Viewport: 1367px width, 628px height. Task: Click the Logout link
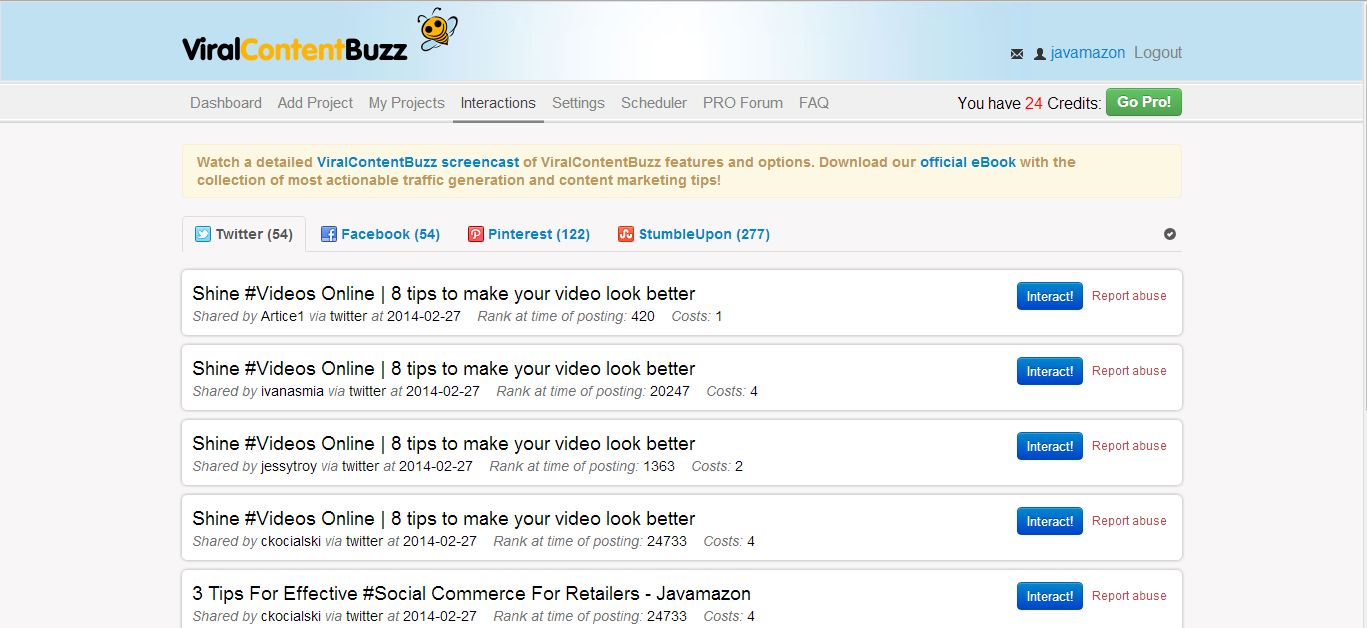coord(1158,53)
